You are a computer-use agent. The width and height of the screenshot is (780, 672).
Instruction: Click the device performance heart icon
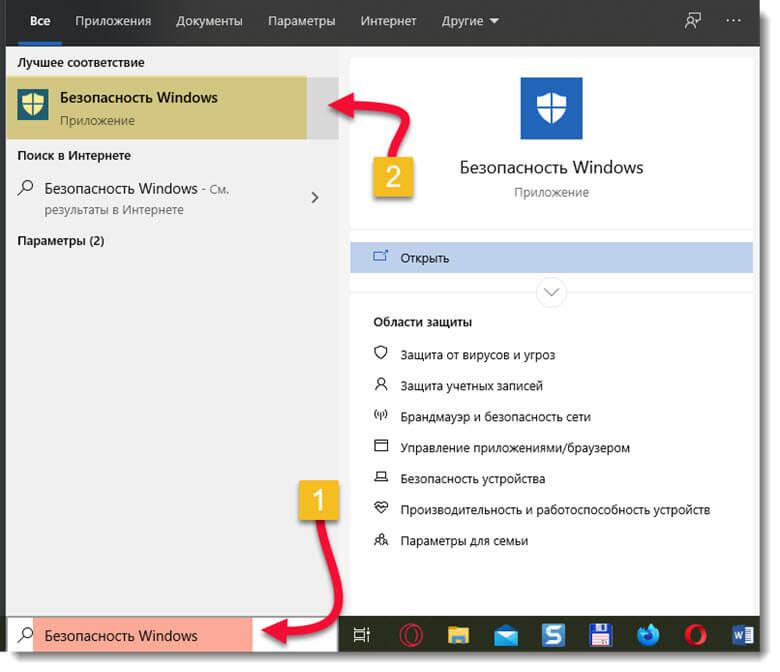click(x=381, y=507)
